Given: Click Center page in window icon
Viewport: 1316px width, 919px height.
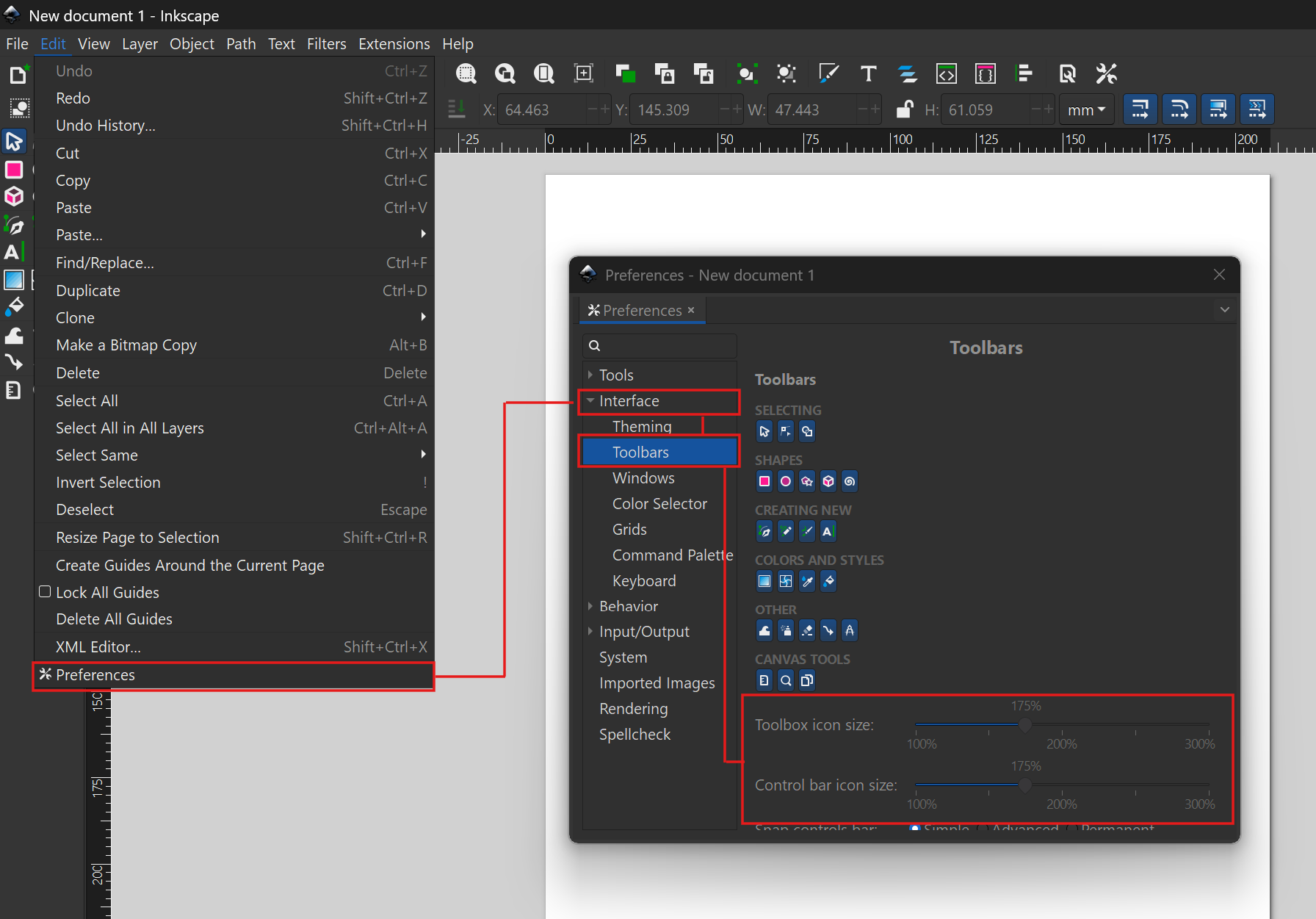Looking at the screenshot, I should [x=584, y=73].
